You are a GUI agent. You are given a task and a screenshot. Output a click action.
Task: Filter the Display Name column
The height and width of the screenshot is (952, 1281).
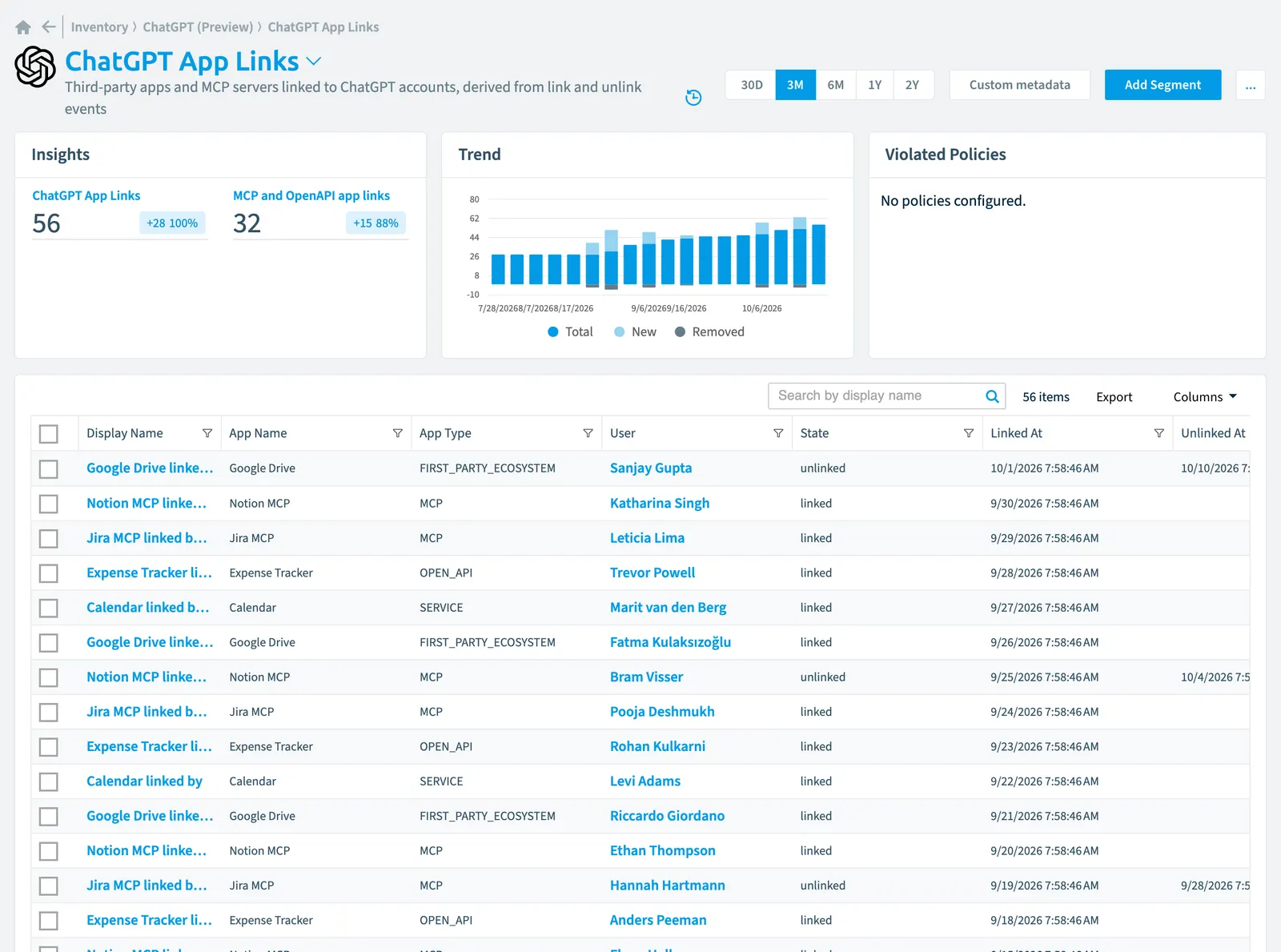(x=207, y=433)
